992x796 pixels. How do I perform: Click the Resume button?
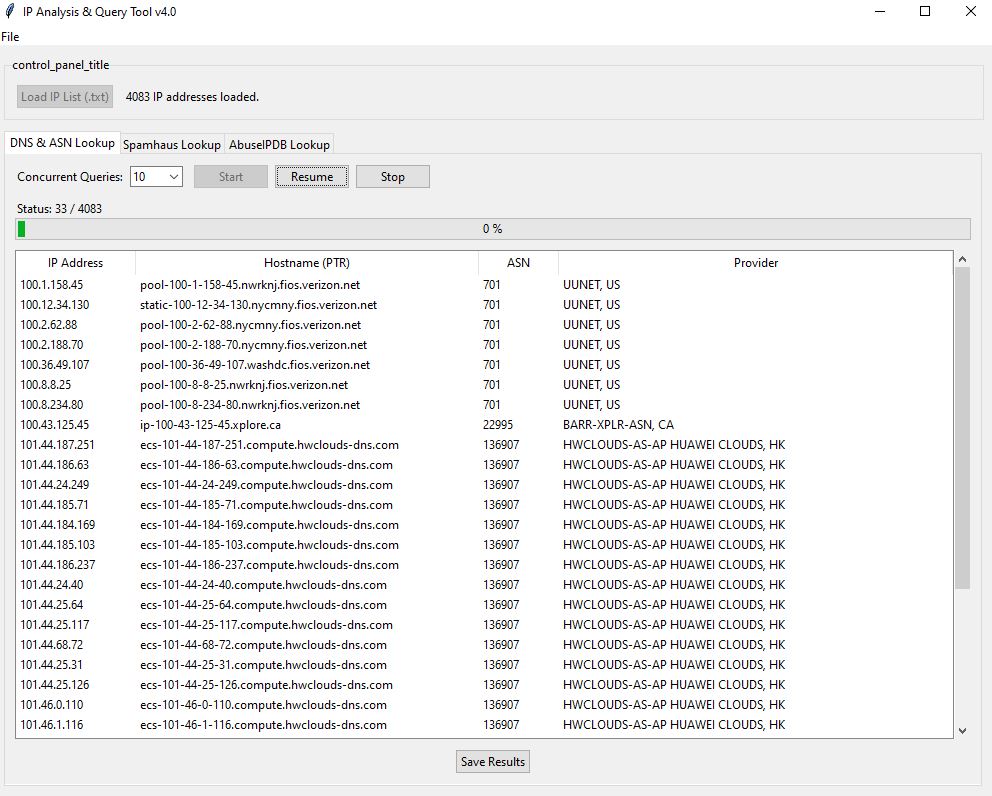(312, 177)
